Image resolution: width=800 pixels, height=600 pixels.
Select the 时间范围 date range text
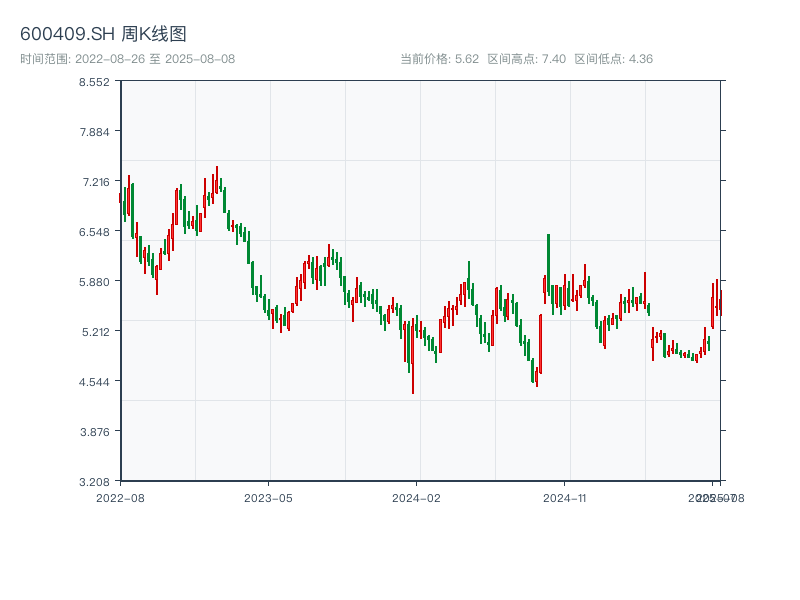point(127,59)
